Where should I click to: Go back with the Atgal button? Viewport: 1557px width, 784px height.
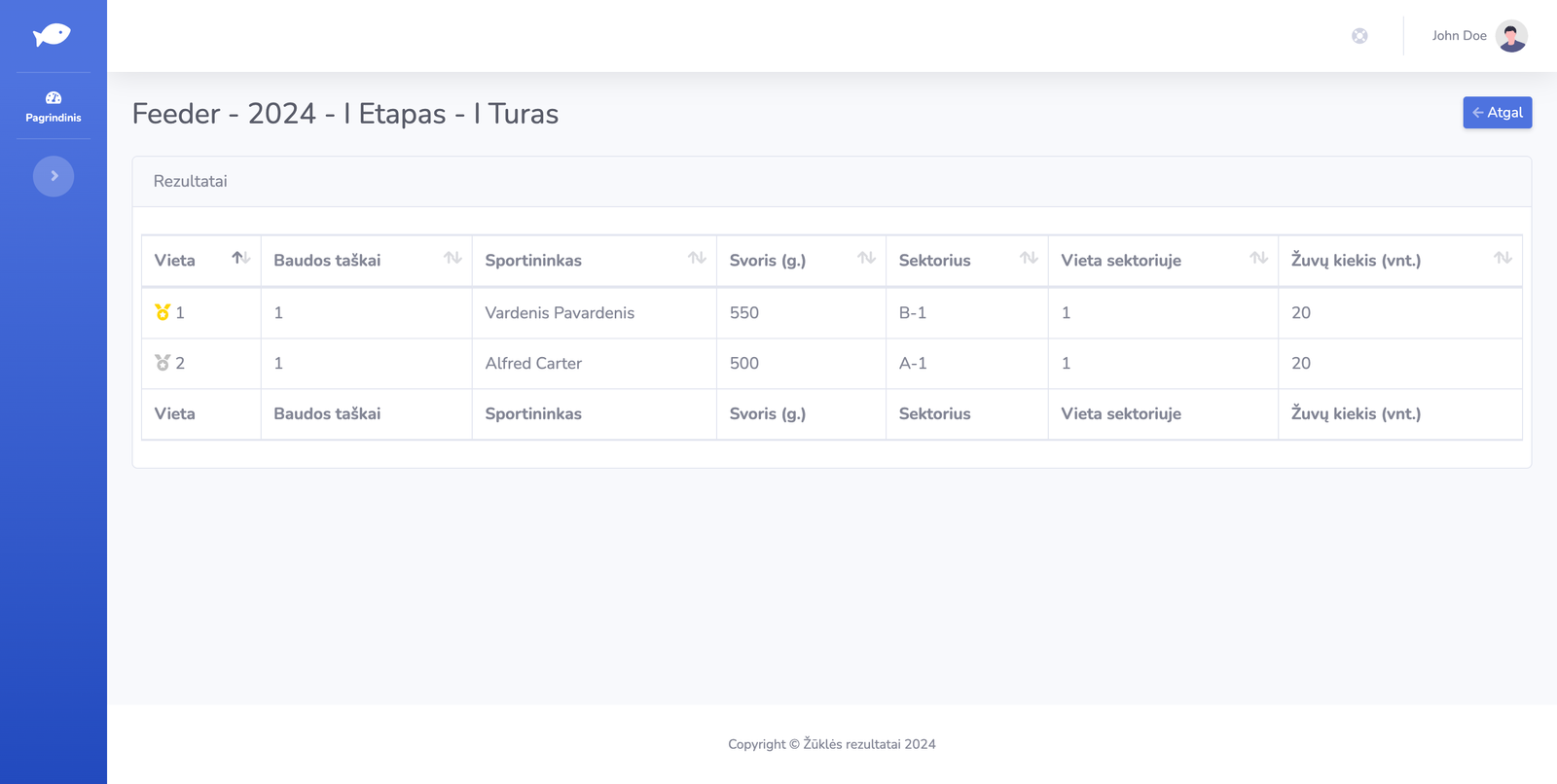tap(1497, 113)
